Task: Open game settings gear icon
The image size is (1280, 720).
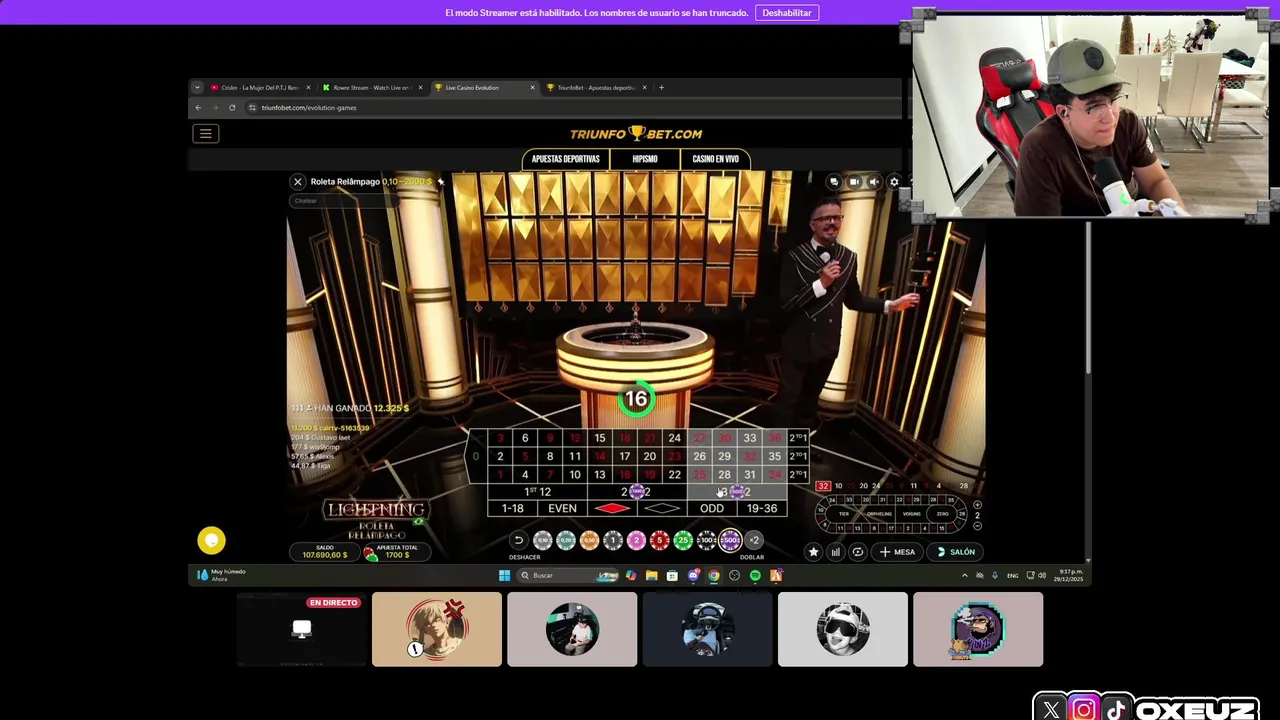Action: click(x=894, y=182)
